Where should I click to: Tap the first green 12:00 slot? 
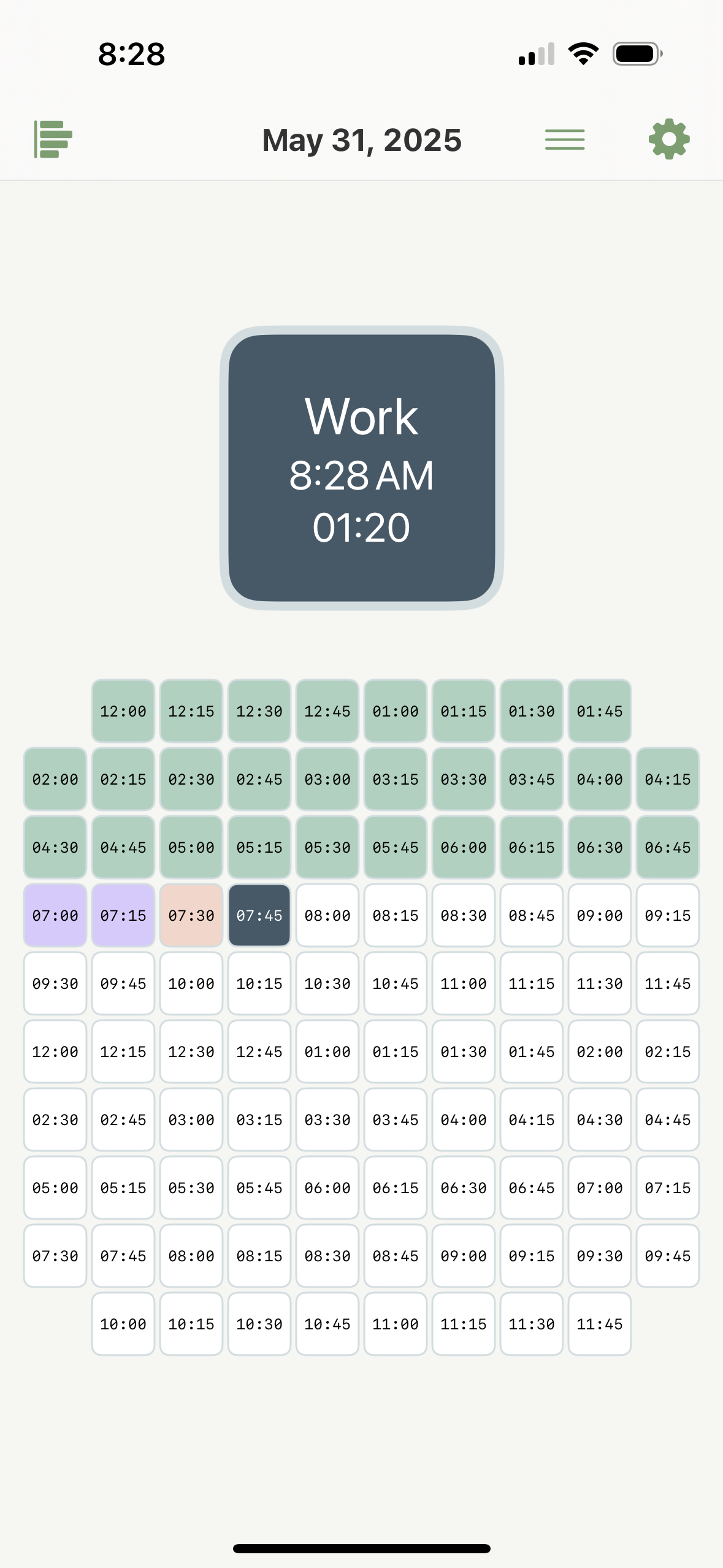tap(123, 711)
